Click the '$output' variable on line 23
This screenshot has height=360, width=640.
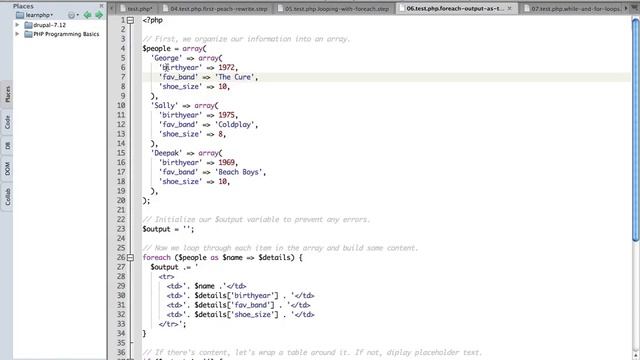pos(156,229)
